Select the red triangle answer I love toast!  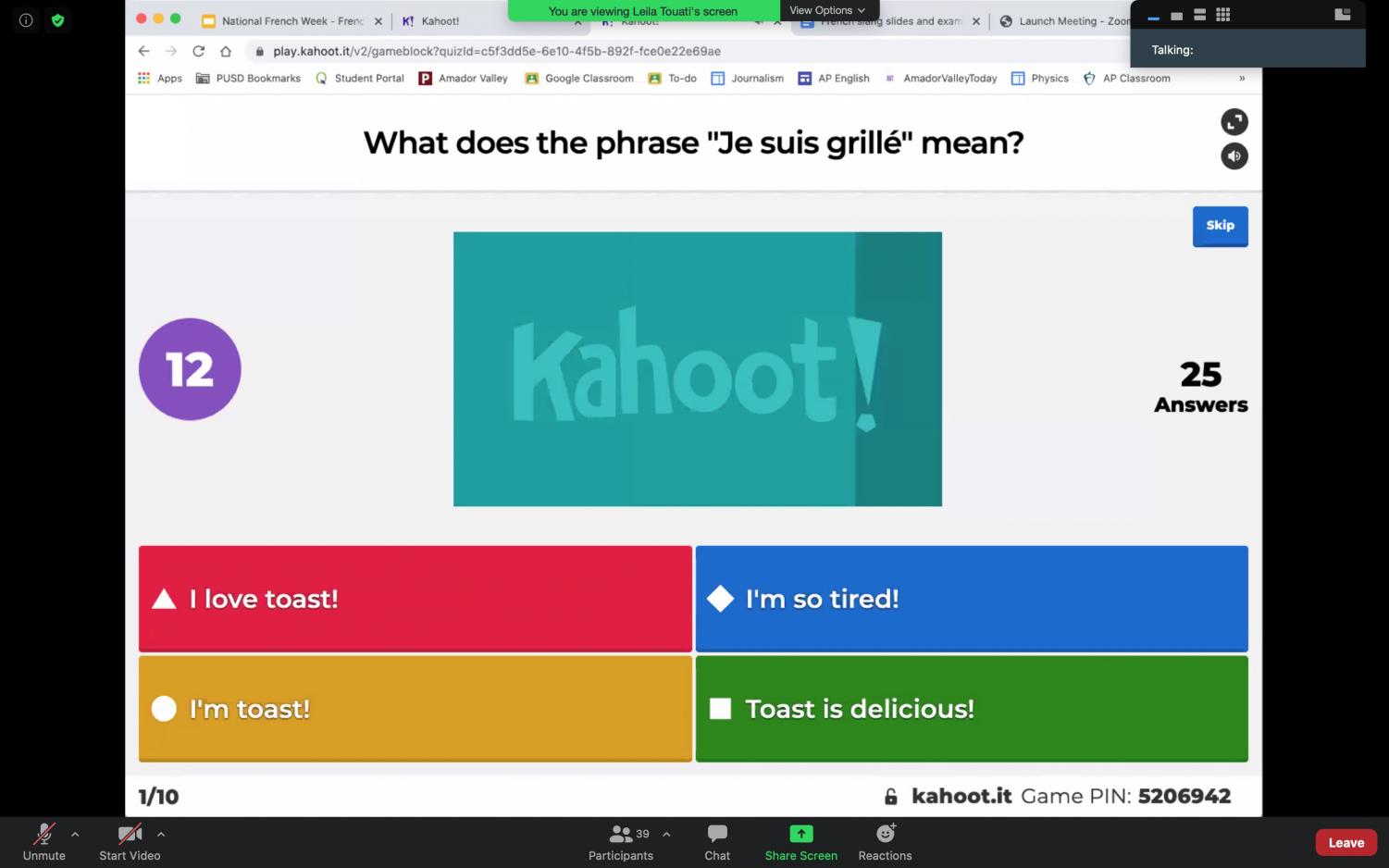[x=415, y=599]
